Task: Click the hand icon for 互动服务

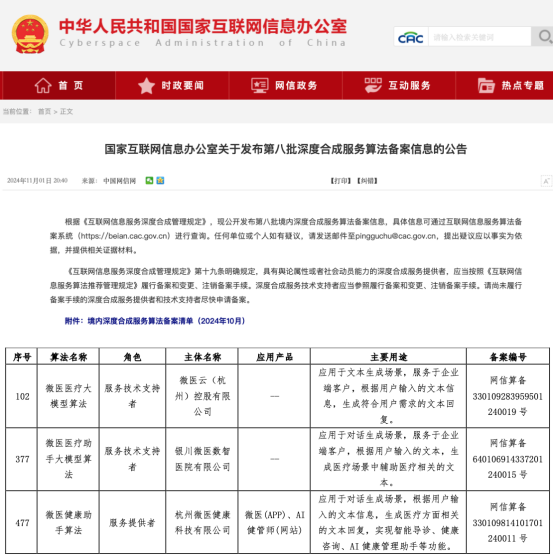Action: click(373, 86)
